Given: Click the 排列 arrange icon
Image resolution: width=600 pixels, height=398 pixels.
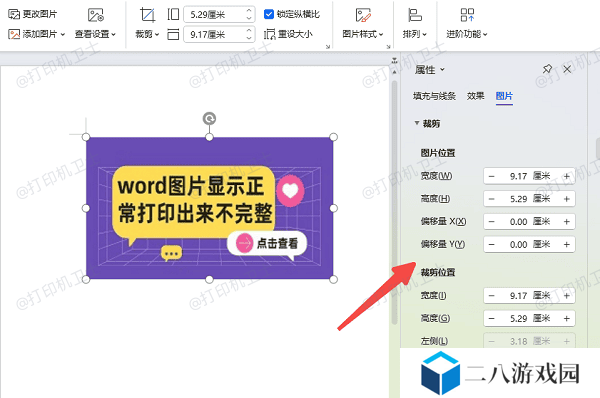Looking at the screenshot, I should 415,15.
